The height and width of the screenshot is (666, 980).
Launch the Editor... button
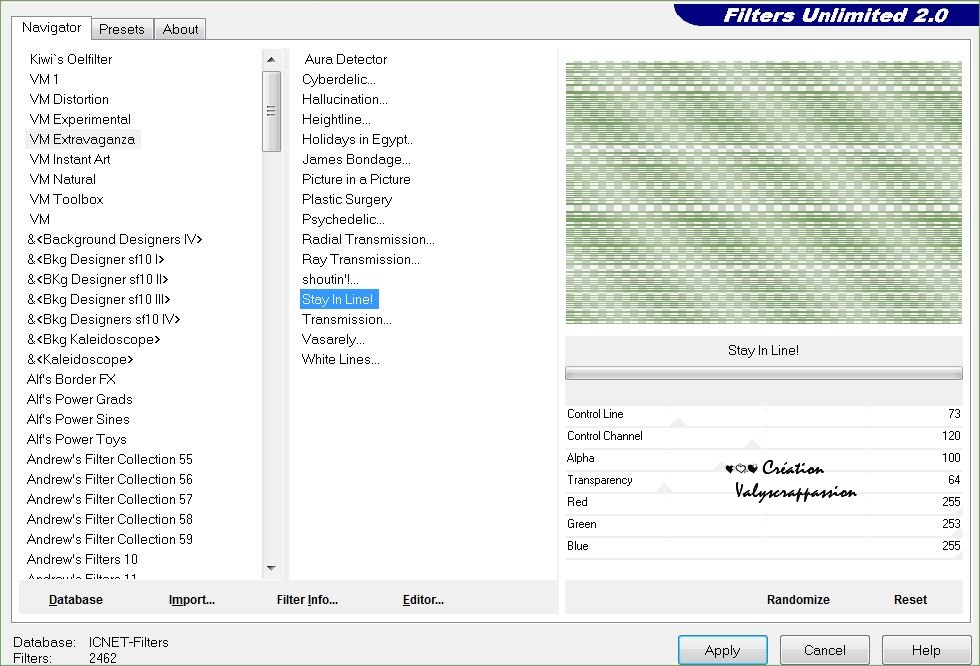click(x=423, y=600)
